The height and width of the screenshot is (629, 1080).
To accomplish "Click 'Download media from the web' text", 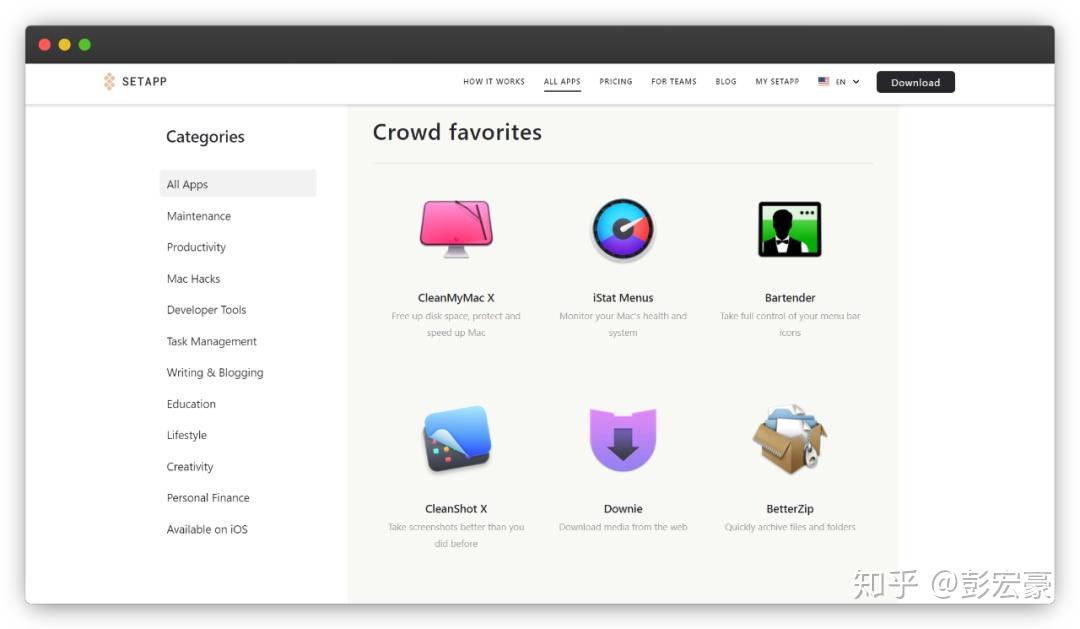I will coord(623,526).
